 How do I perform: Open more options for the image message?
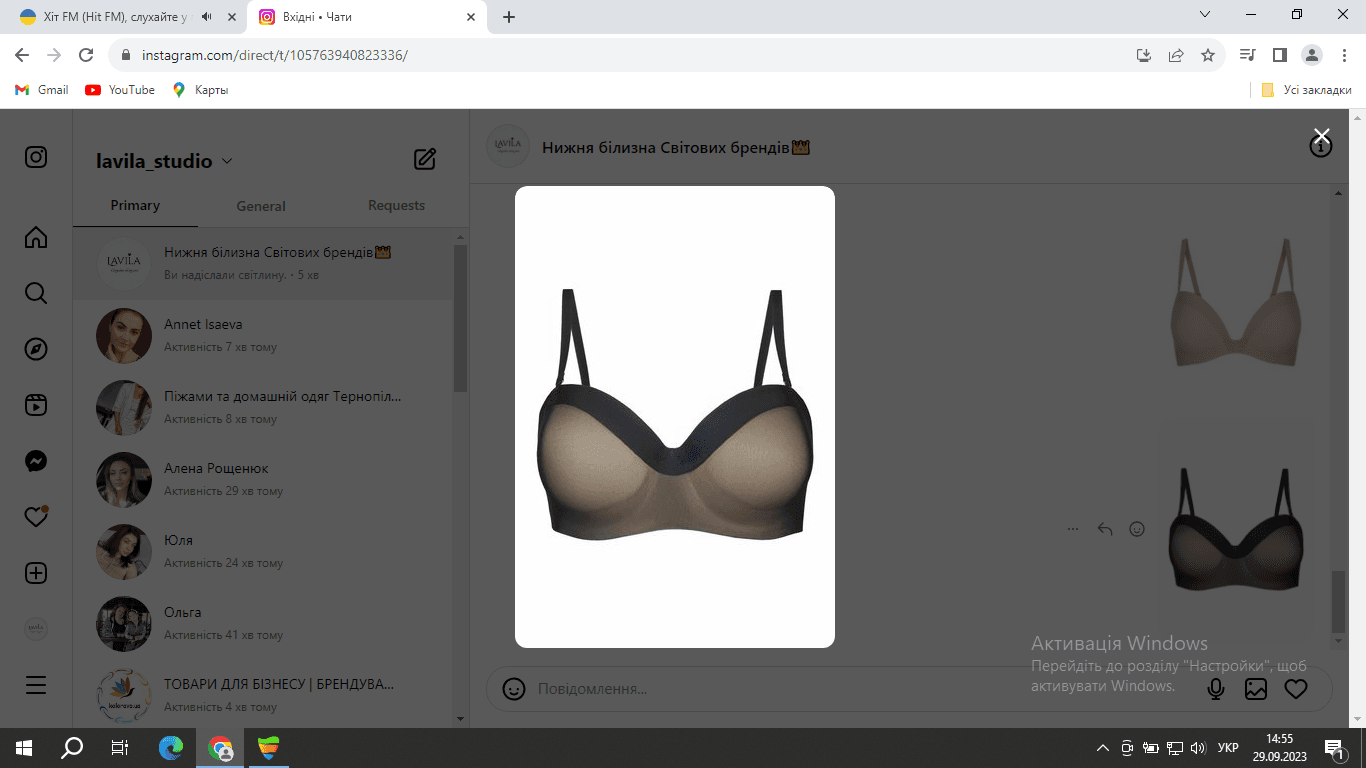1073,529
